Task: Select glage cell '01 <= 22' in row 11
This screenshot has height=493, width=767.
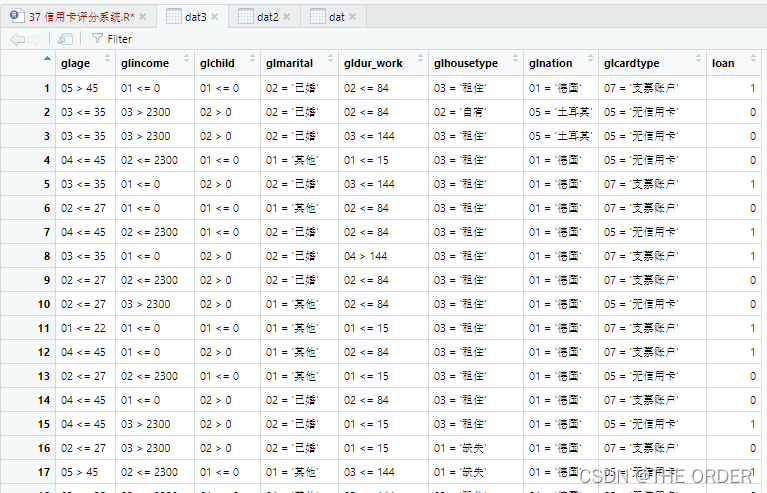Action: pyautogui.click(x=86, y=328)
